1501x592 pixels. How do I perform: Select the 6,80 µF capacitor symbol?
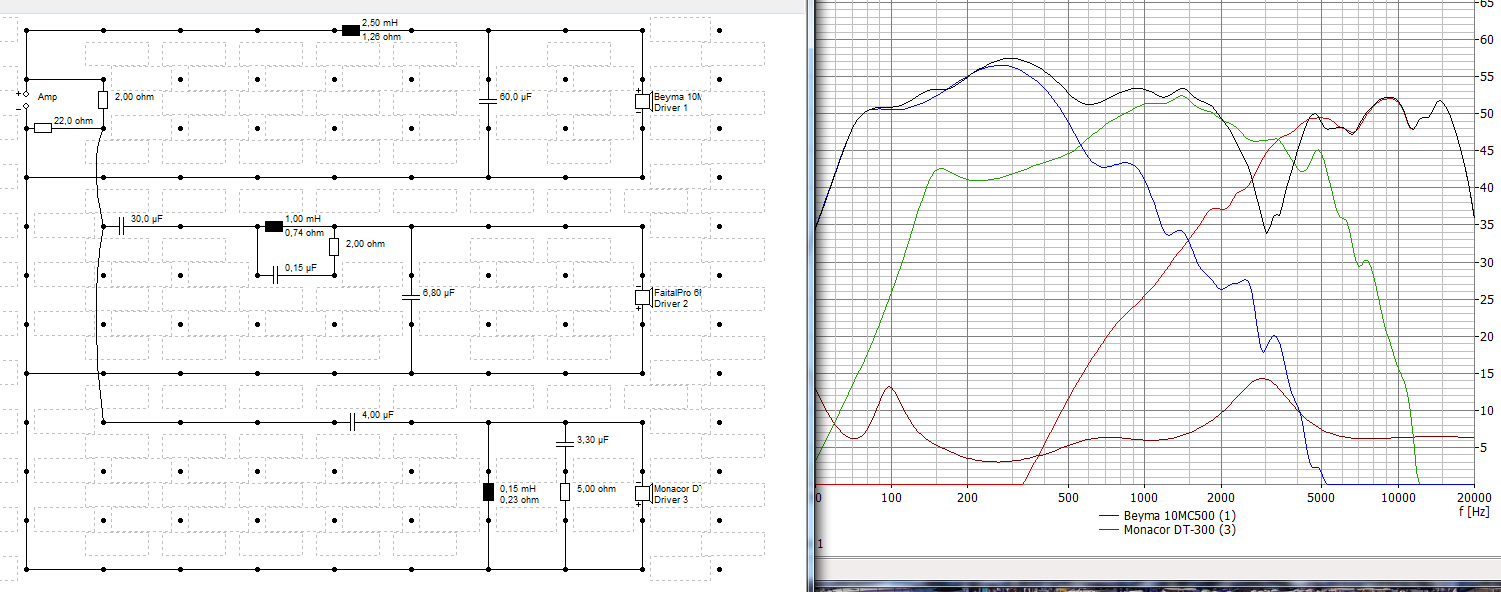coord(411,296)
